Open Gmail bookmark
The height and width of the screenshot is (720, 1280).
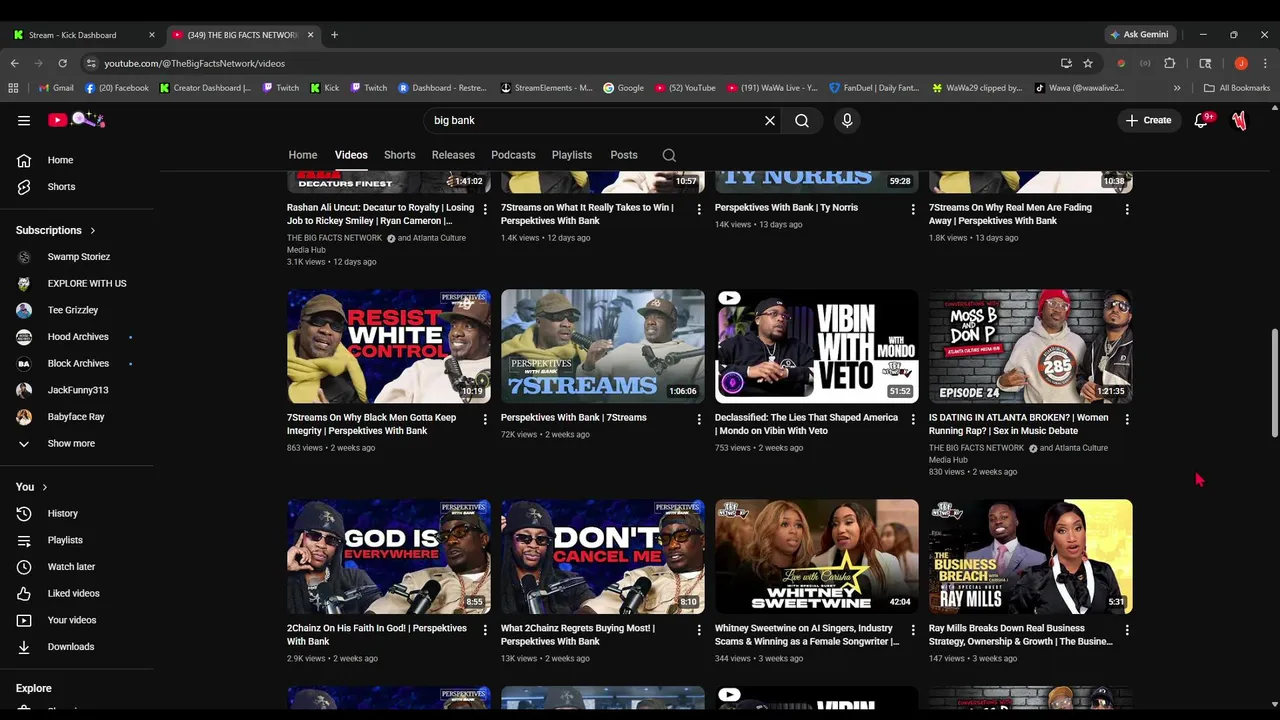click(56, 88)
